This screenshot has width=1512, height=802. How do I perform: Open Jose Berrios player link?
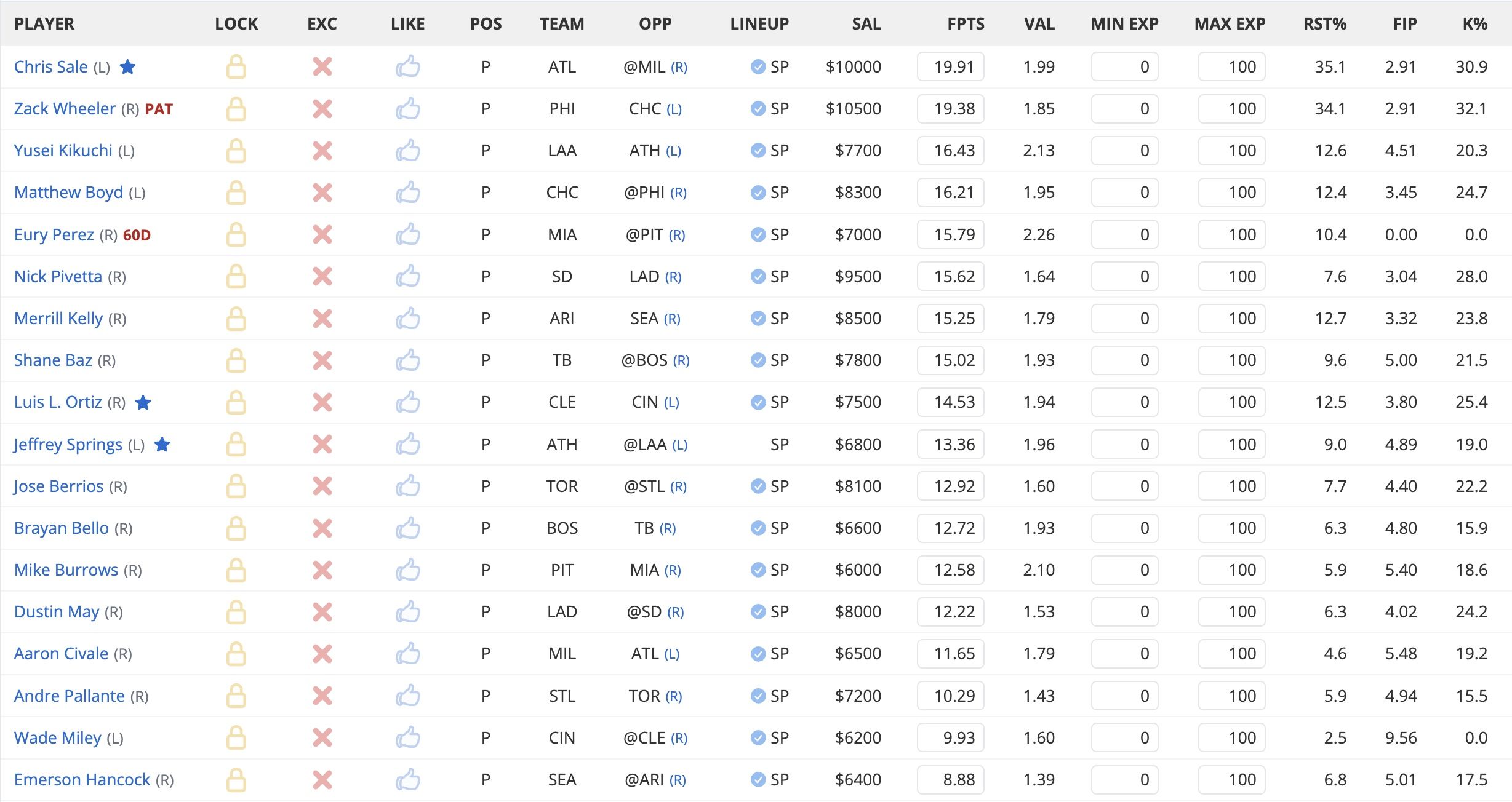(x=59, y=486)
